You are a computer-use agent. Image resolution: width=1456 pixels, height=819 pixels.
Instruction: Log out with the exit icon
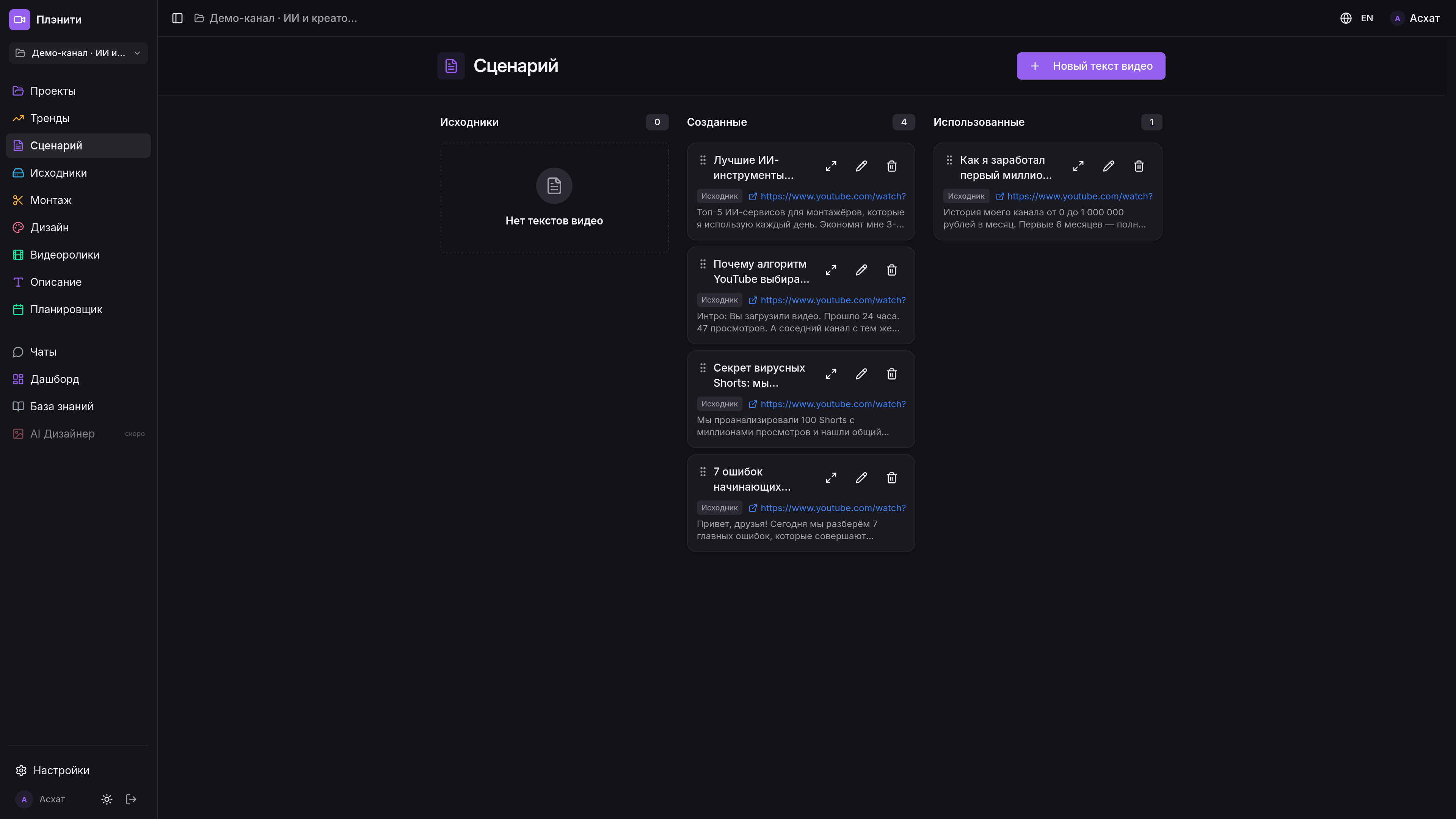[131, 799]
